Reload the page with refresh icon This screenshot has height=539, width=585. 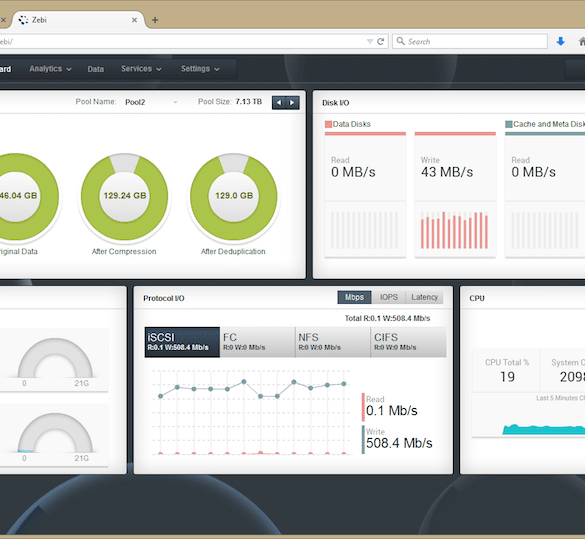click(x=381, y=41)
